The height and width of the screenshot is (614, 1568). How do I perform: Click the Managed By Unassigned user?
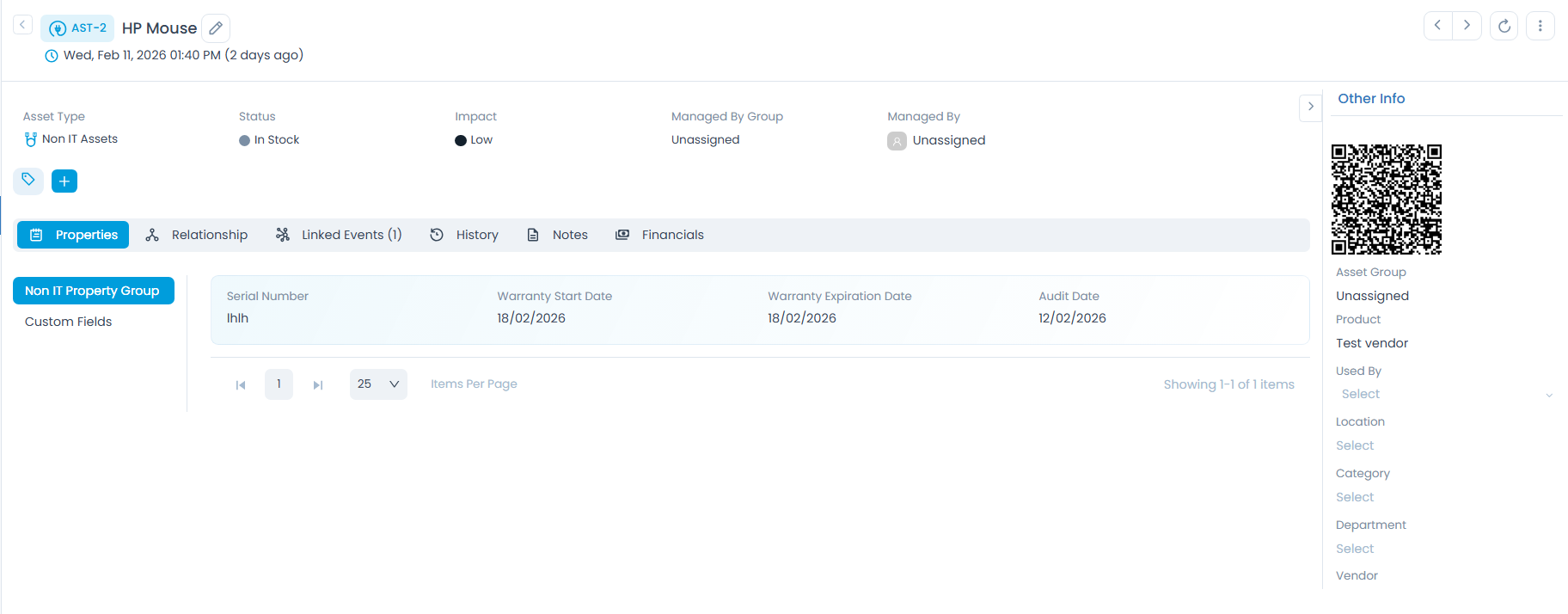(x=936, y=140)
